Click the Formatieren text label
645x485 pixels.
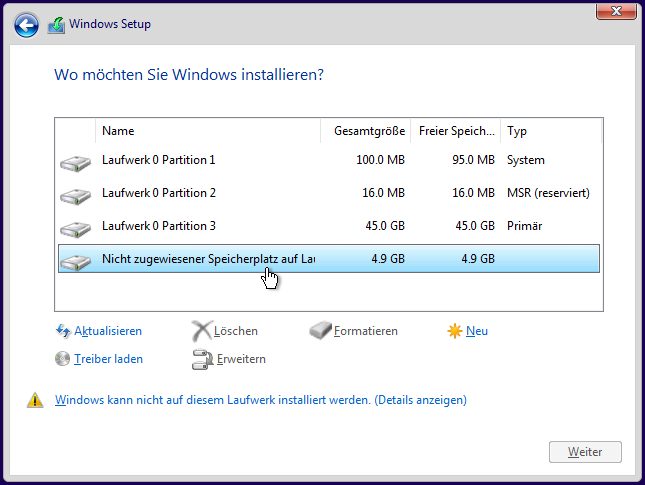click(366, 331)
